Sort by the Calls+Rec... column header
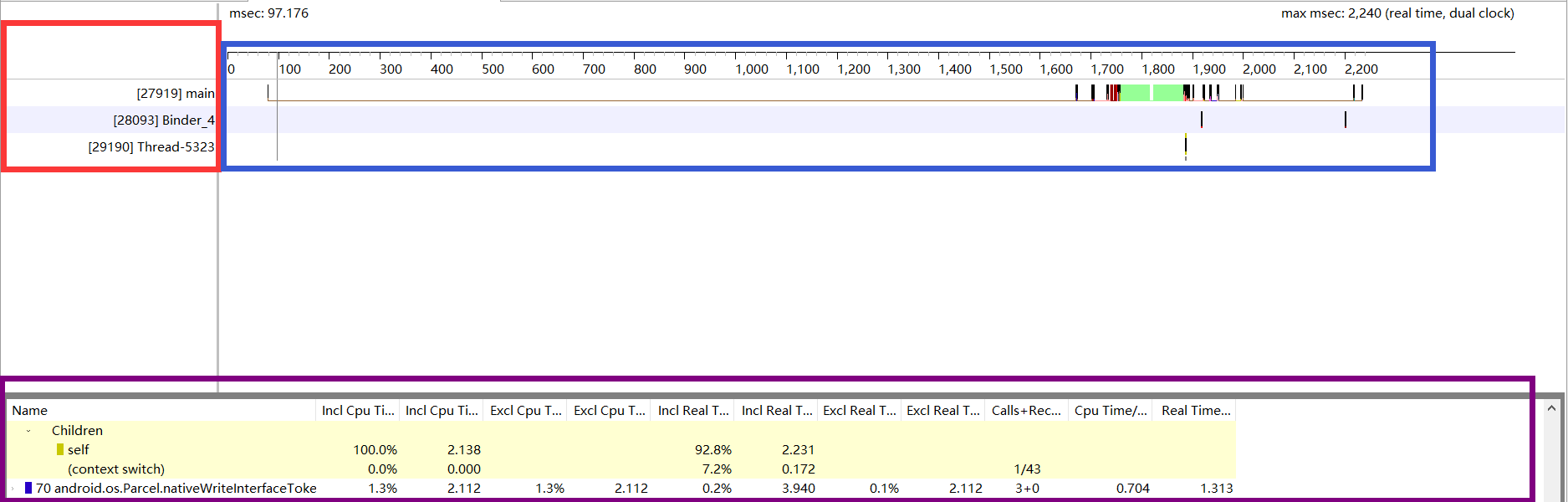This screenshot has width=1568, height=502. [1027, 411]
